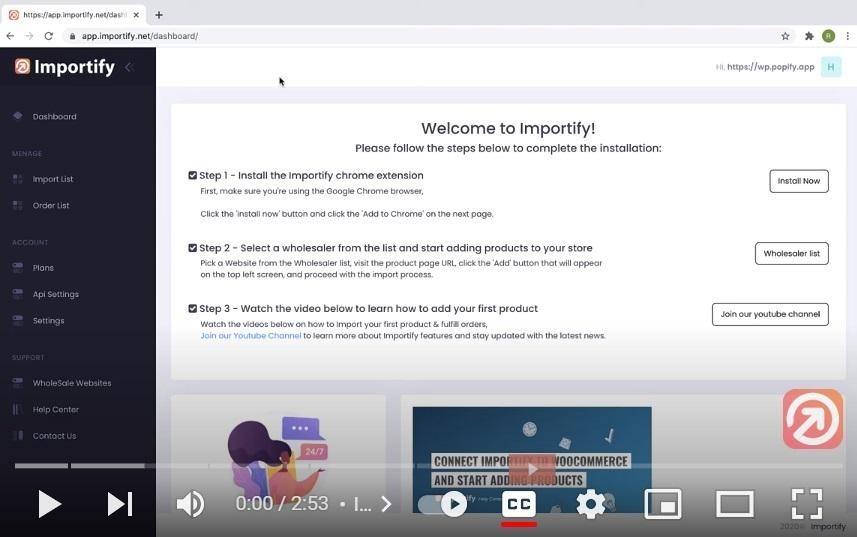This screenshot has height=537, width=857.
Task: Click the Import List grid icon
Action: pos(17,179)
